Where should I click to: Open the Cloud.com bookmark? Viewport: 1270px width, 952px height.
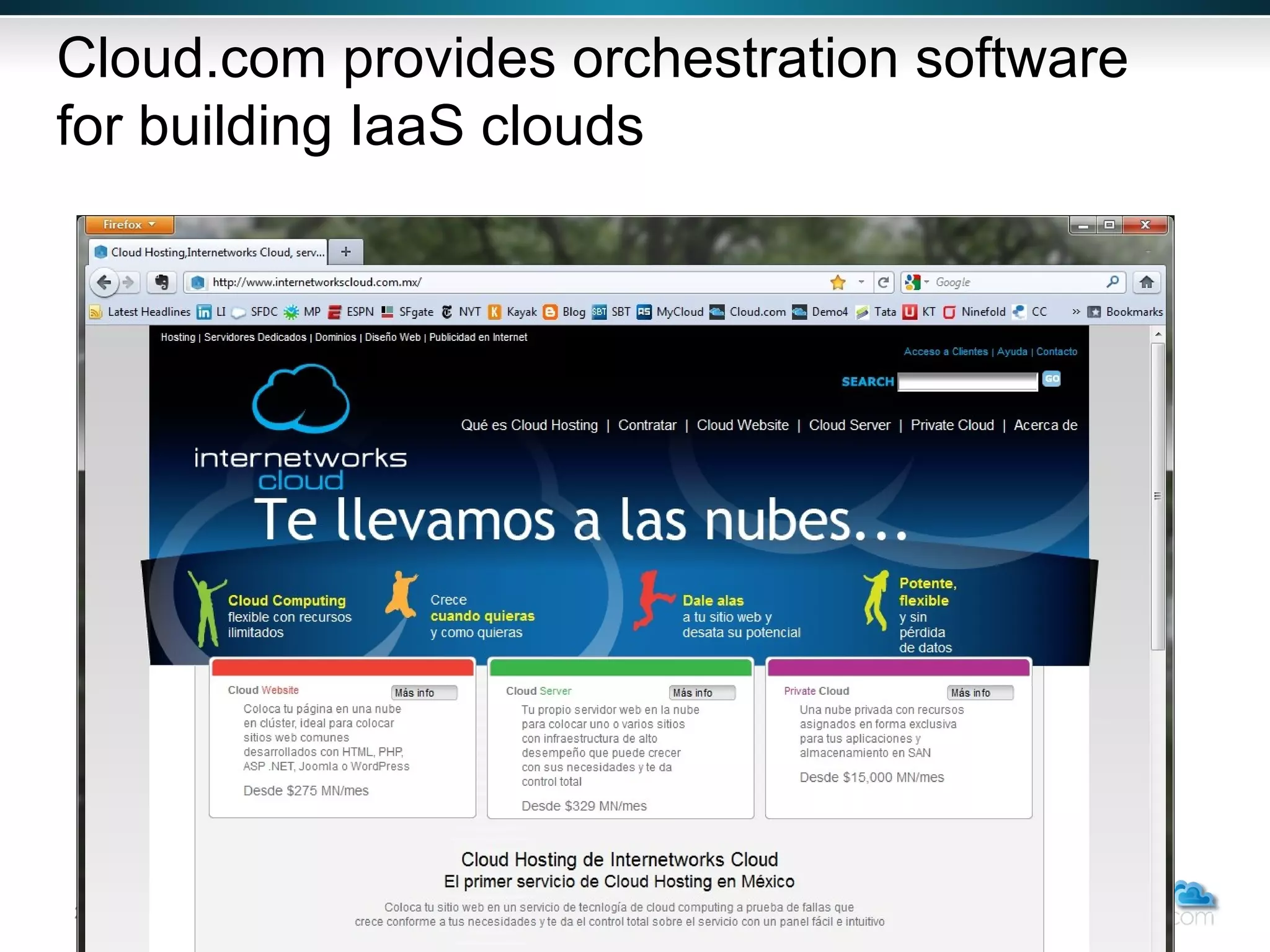pyautogui.click(x=748, y=312)
